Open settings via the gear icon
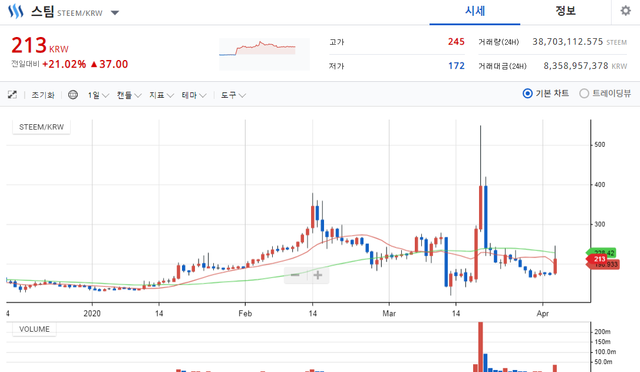The width and height of the screenshot is (640, 372). (x=625, y=11)
